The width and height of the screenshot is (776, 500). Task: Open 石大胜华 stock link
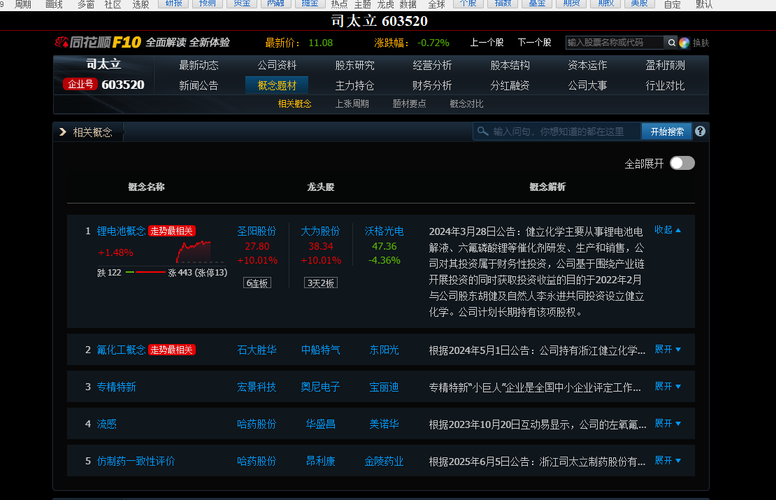pyautogui.click(x=257, y=350)
